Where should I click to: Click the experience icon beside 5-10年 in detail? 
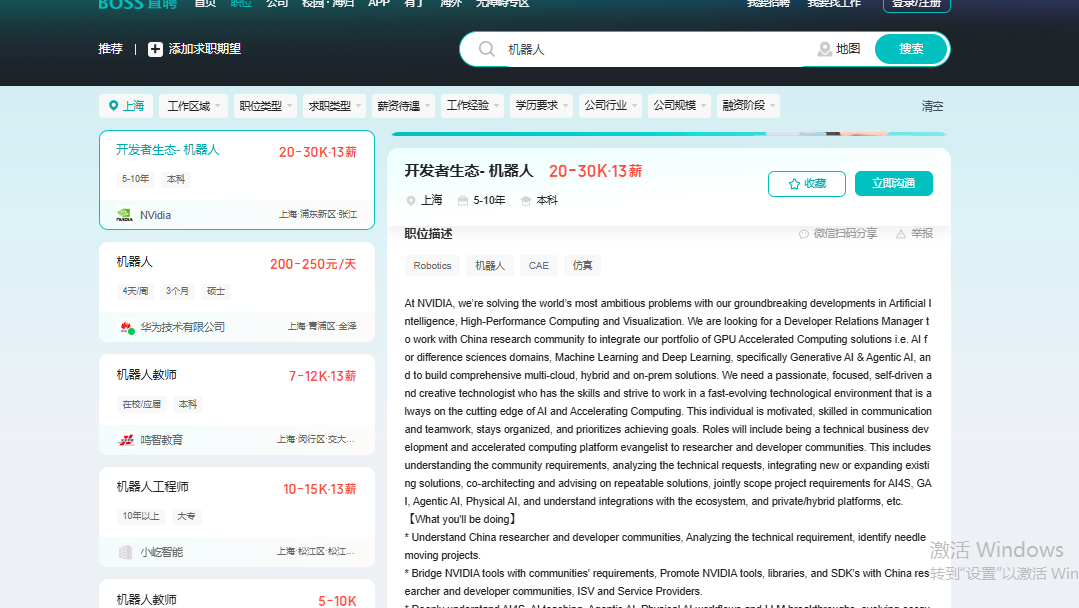463,200
